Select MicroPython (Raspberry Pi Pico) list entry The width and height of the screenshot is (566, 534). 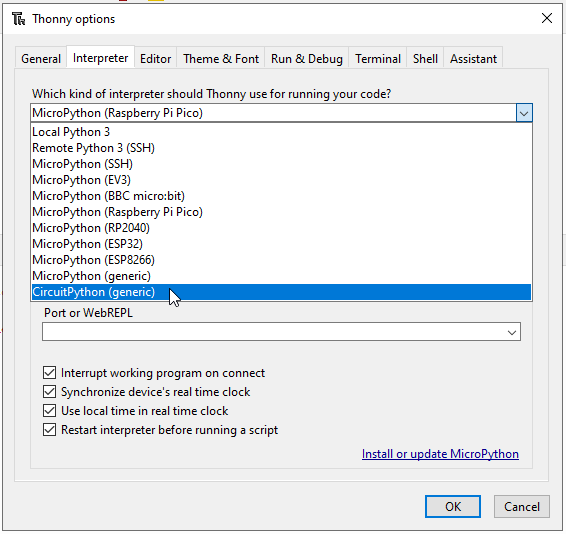(281, 212)
